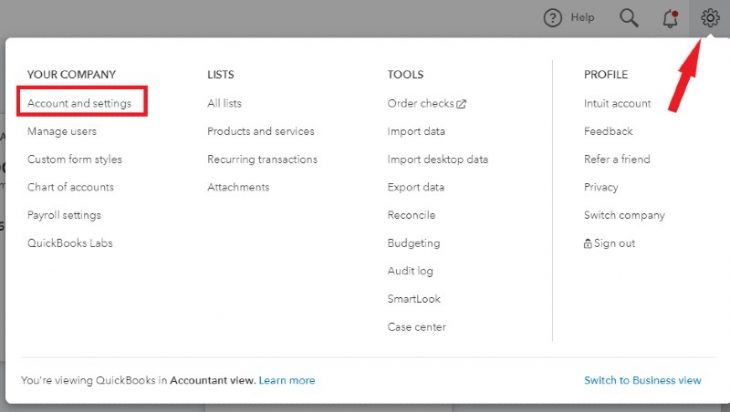The image size is (730, 412).
Task: Open Intuit account profile
Action: [617, 103]
